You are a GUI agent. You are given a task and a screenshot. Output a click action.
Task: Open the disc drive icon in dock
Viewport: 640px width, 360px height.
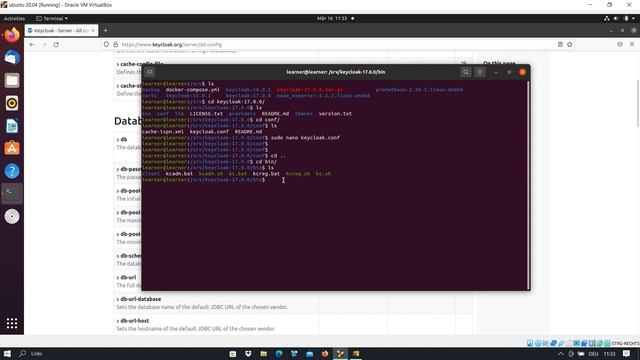point(12,216)
